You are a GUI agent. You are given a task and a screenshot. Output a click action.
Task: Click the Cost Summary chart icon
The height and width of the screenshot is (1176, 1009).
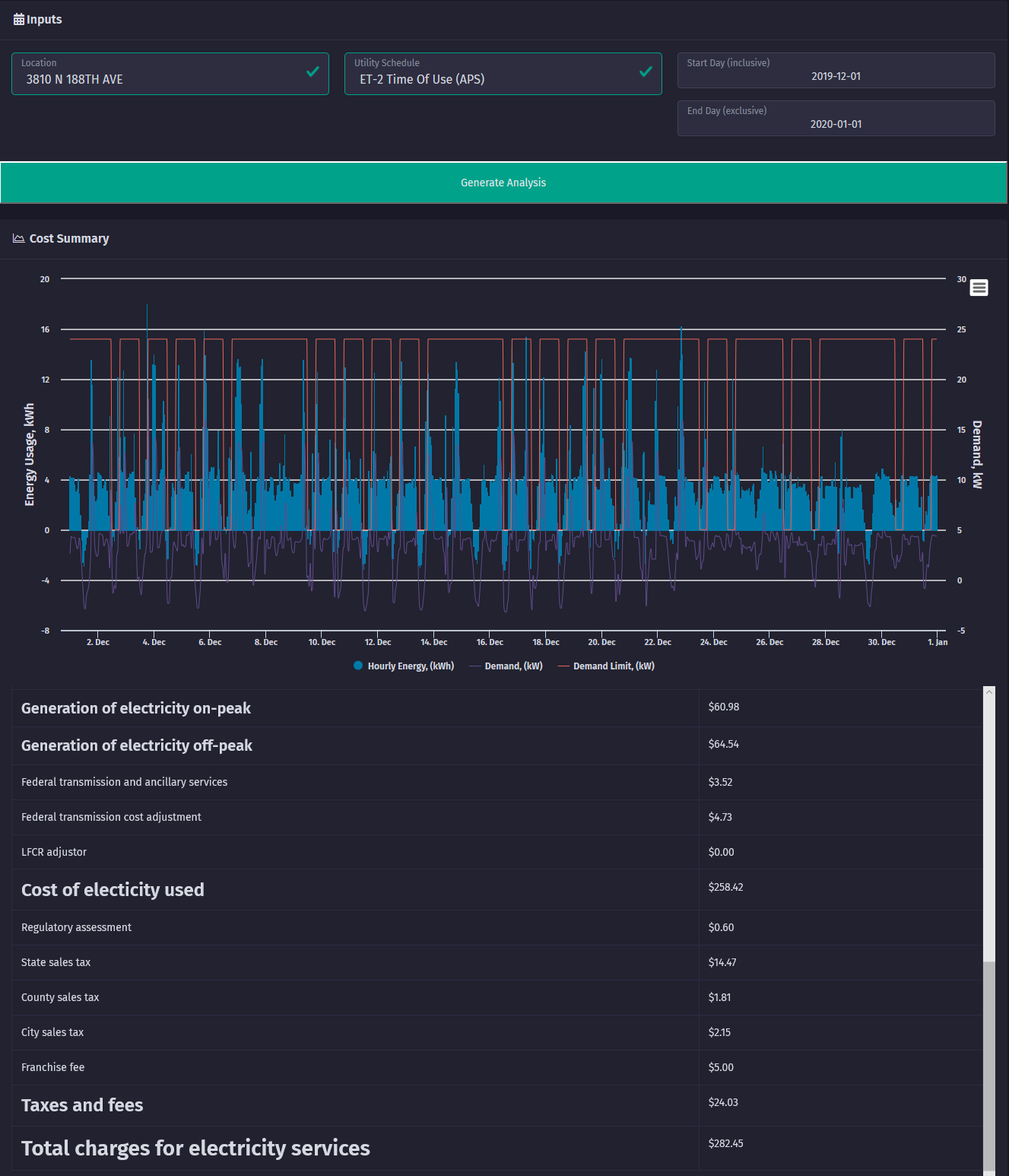pos(19,239)
